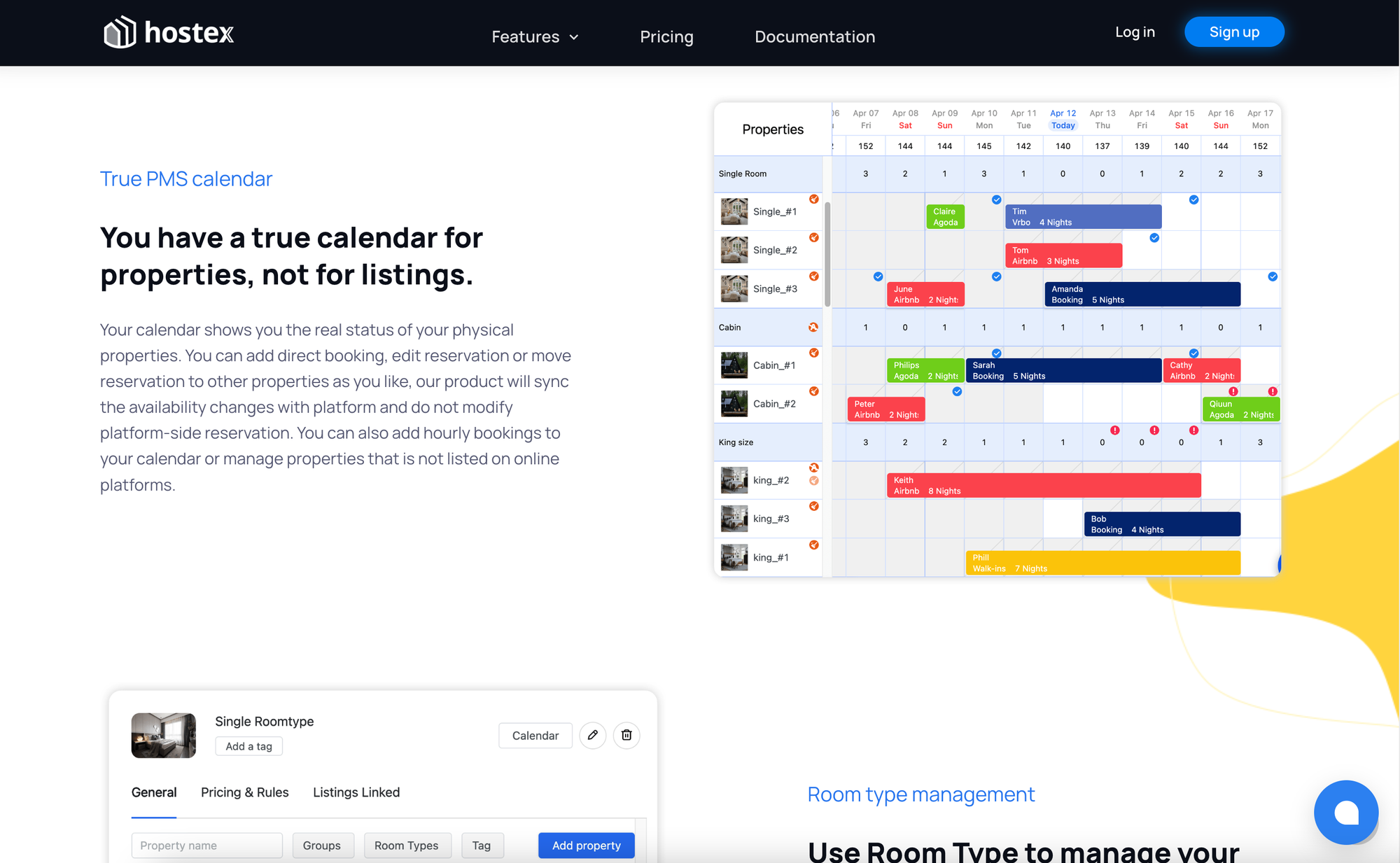Click blue check mark right of Tom booking

pos(1154,238)
